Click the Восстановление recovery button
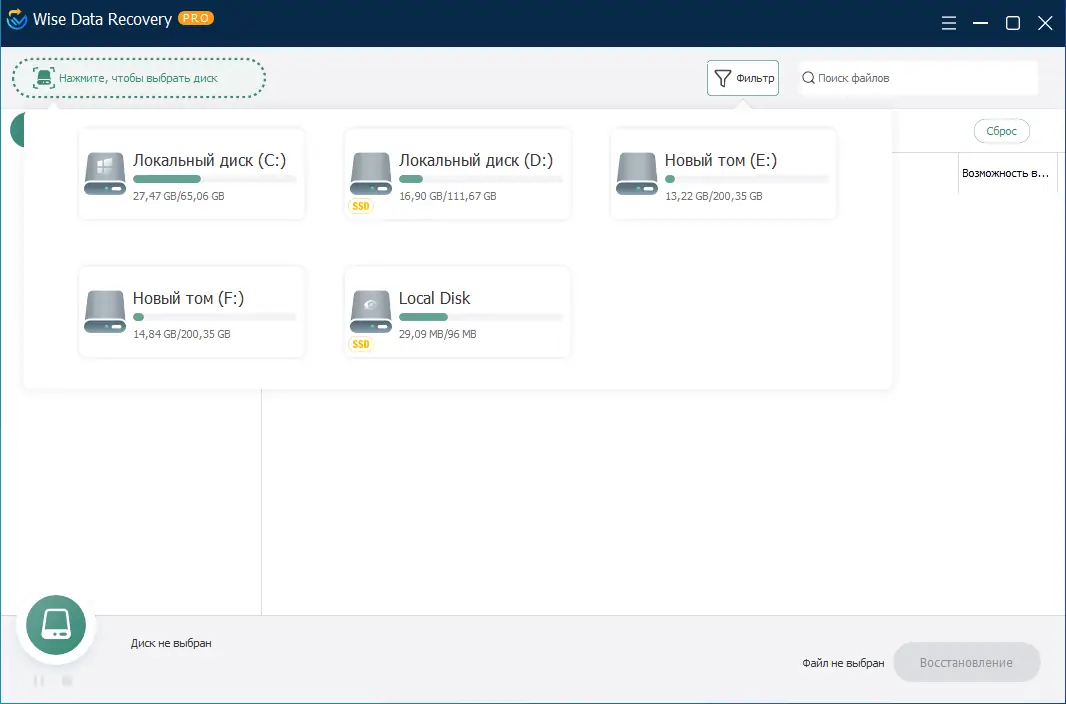The height and width of the screenshot is (704, 1066). pos(966,663)
